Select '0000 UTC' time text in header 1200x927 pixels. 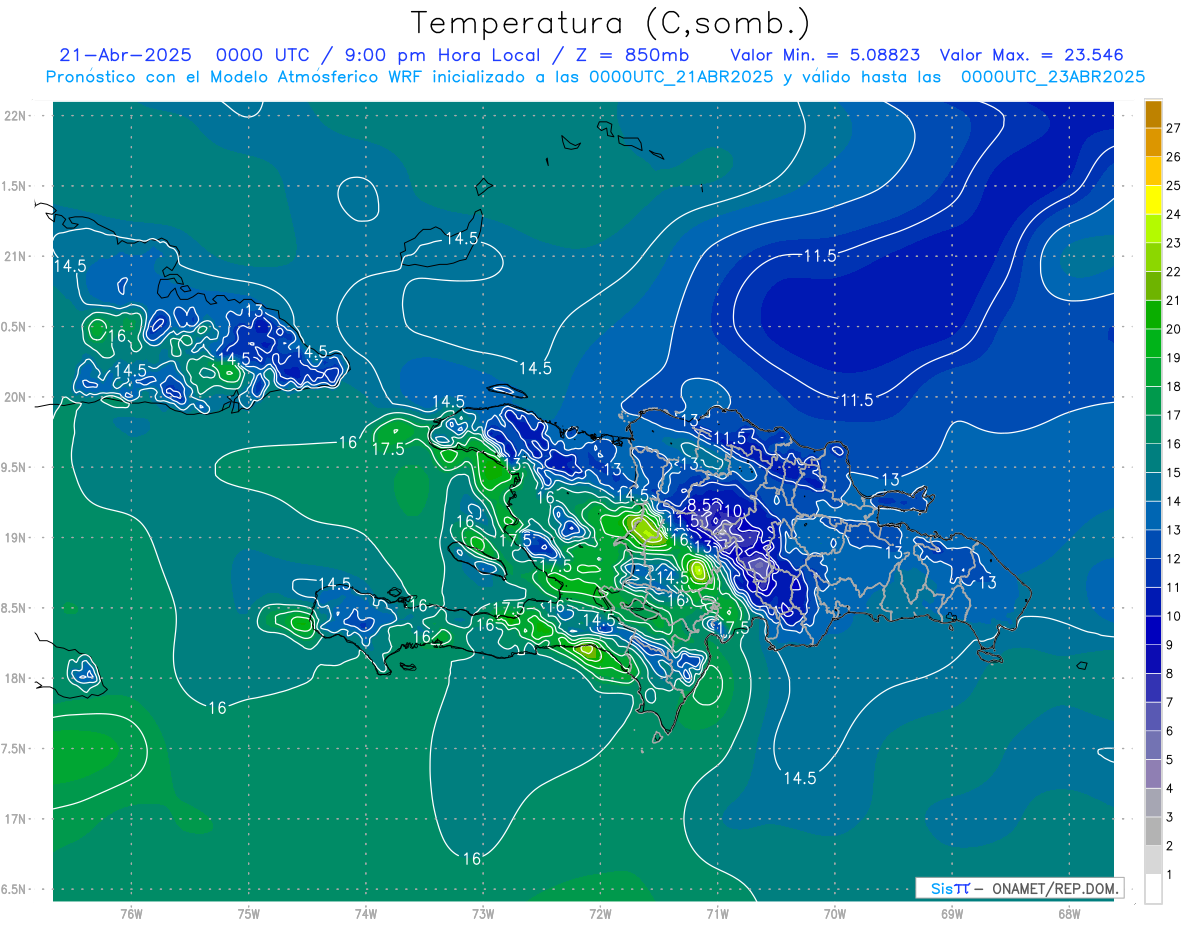[x=262, y=55]
